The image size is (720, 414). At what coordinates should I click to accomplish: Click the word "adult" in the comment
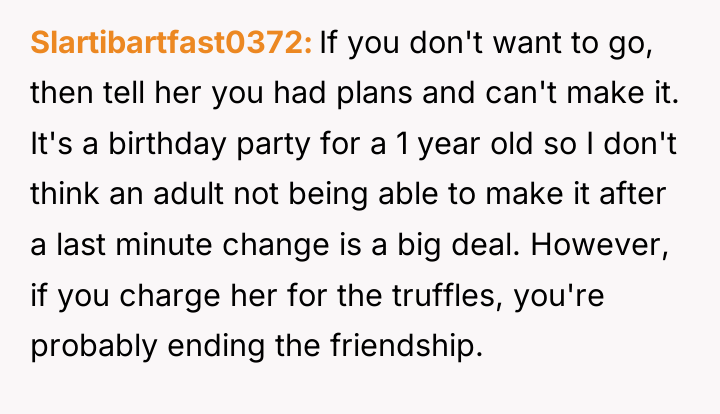[x=188, y=194]
